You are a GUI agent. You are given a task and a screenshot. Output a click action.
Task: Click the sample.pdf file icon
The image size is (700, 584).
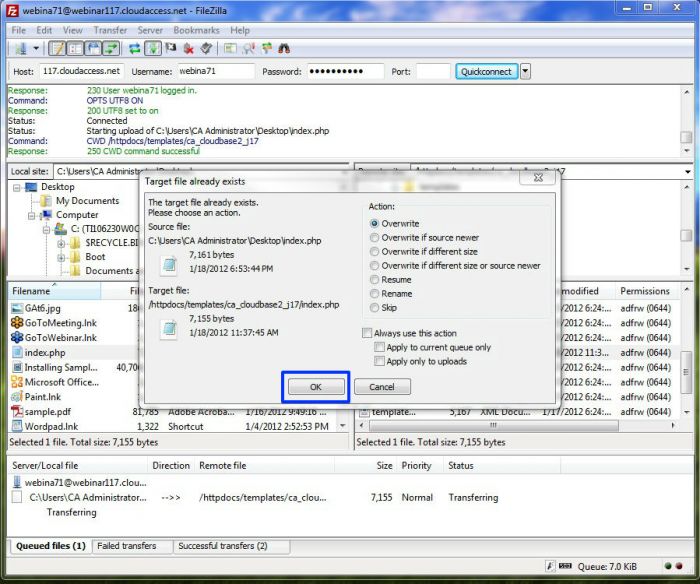[x=17, y=411]
